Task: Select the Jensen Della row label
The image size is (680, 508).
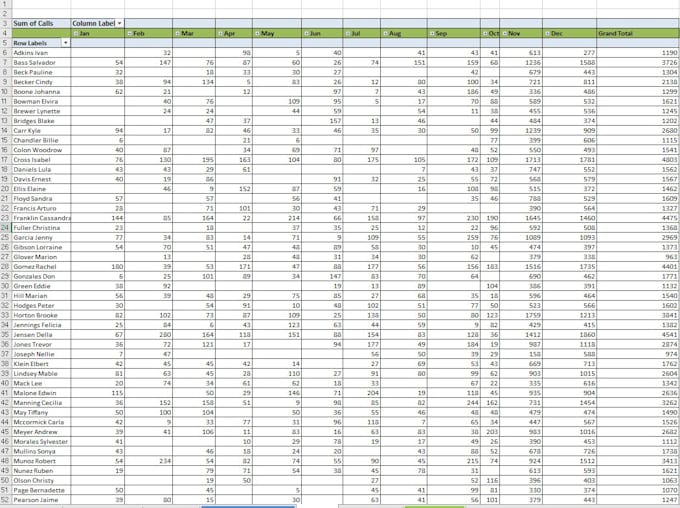Action: coord(41,334)
